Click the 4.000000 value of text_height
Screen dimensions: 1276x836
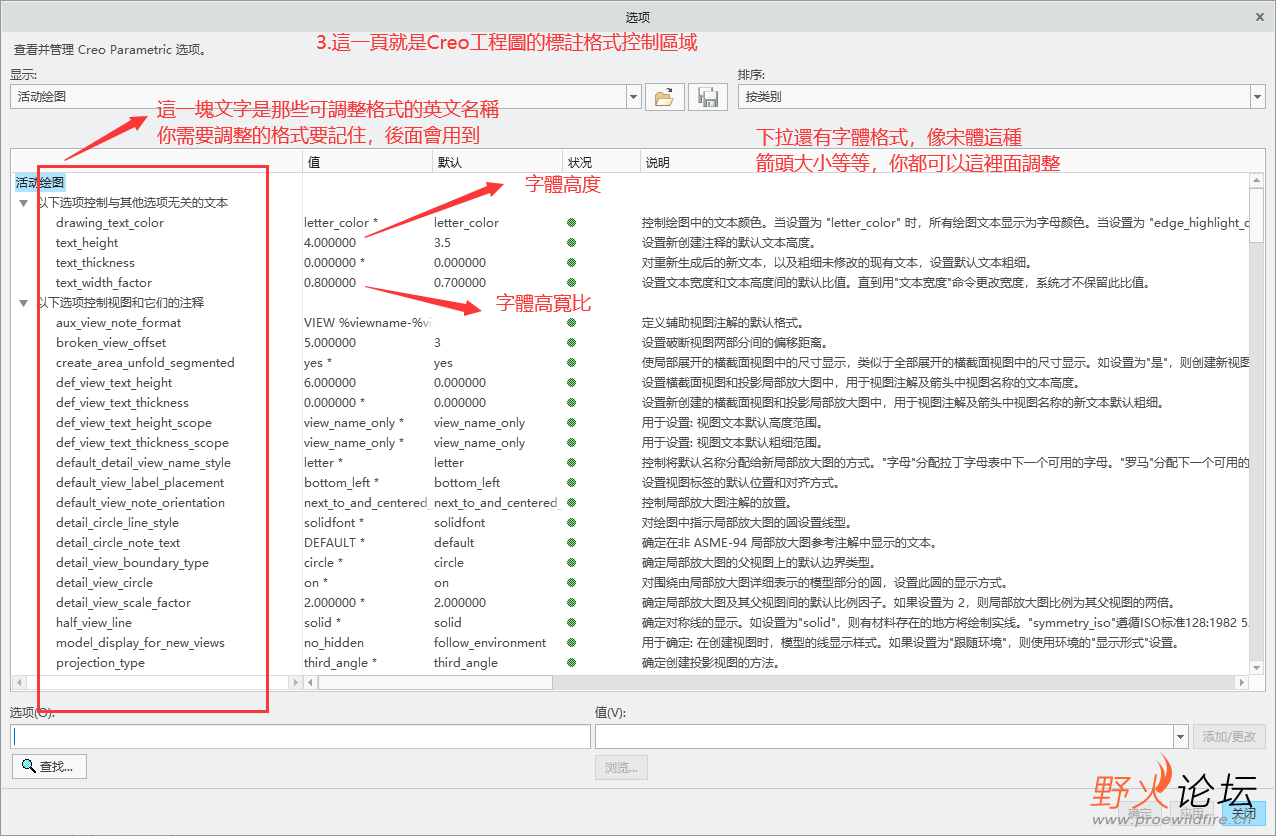pos(330,243)
